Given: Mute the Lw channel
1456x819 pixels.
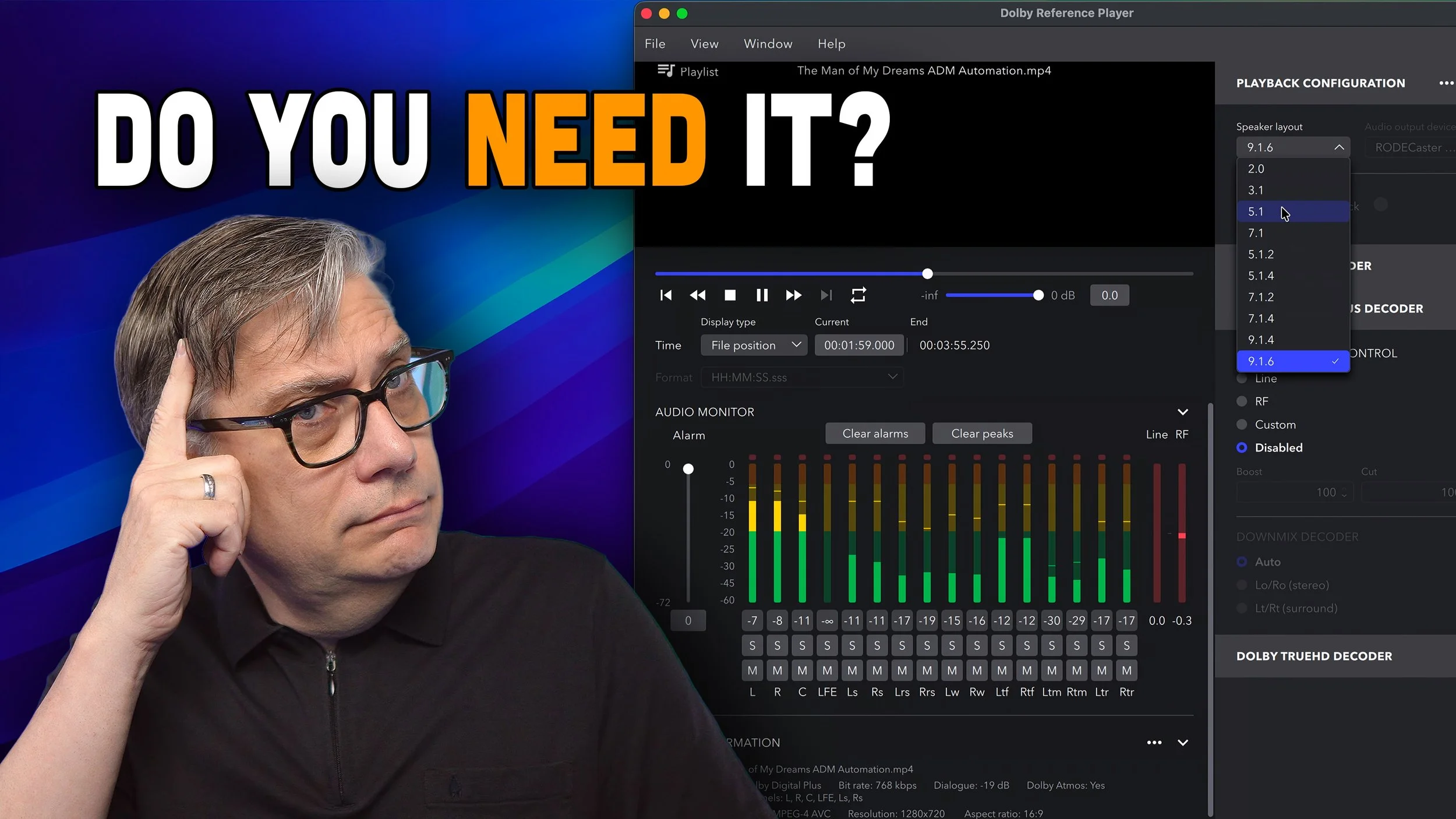Looking at the screenshot, I should [x=952, y=670].
